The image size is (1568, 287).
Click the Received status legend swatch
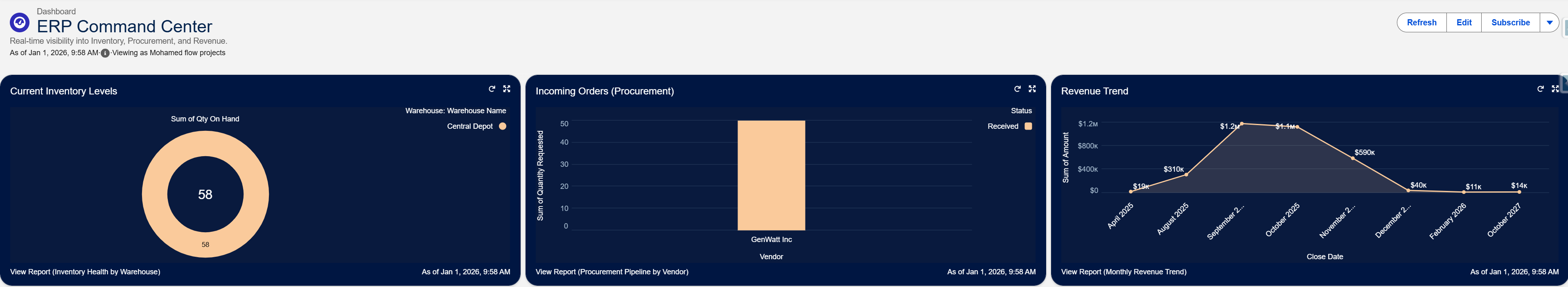[x=1028, y=126]
